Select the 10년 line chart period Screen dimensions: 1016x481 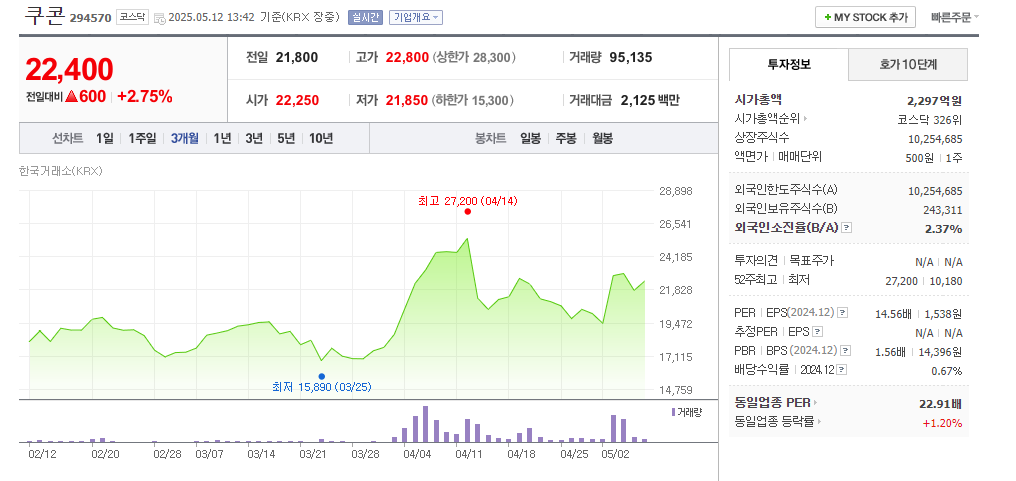(321, 138)
